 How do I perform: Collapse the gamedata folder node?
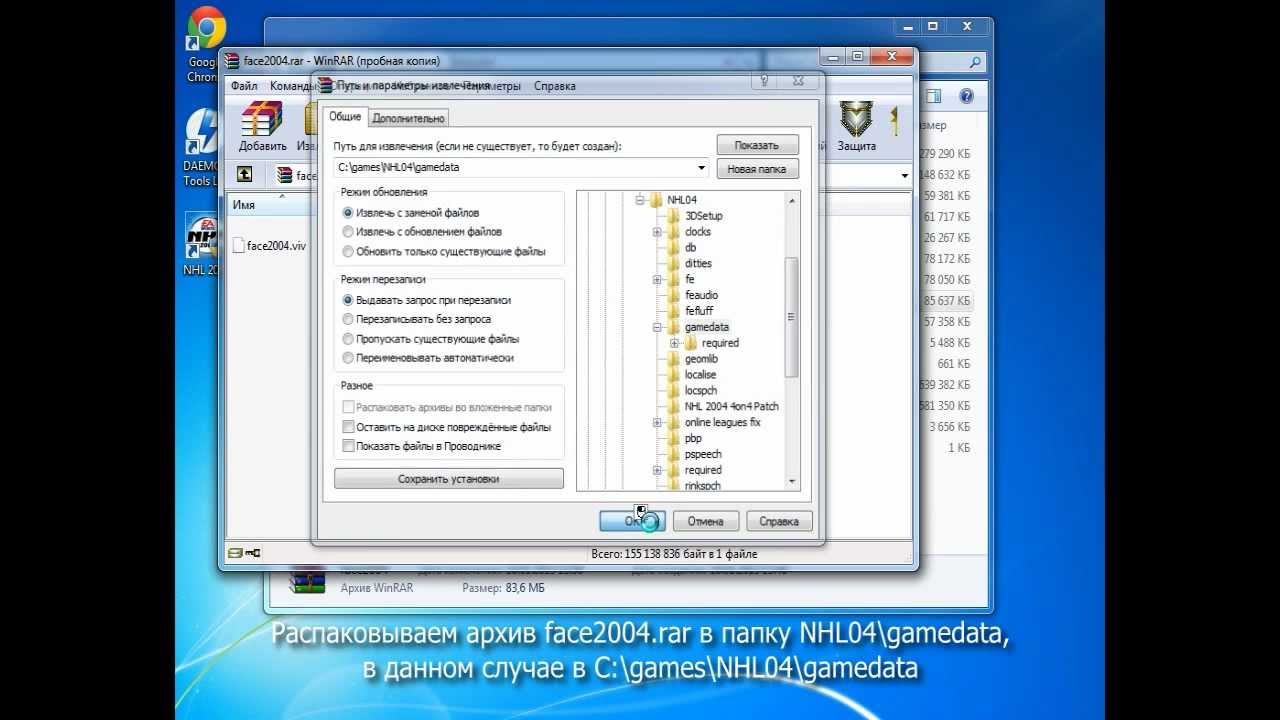pyautogui.click(x=657, y=327)
